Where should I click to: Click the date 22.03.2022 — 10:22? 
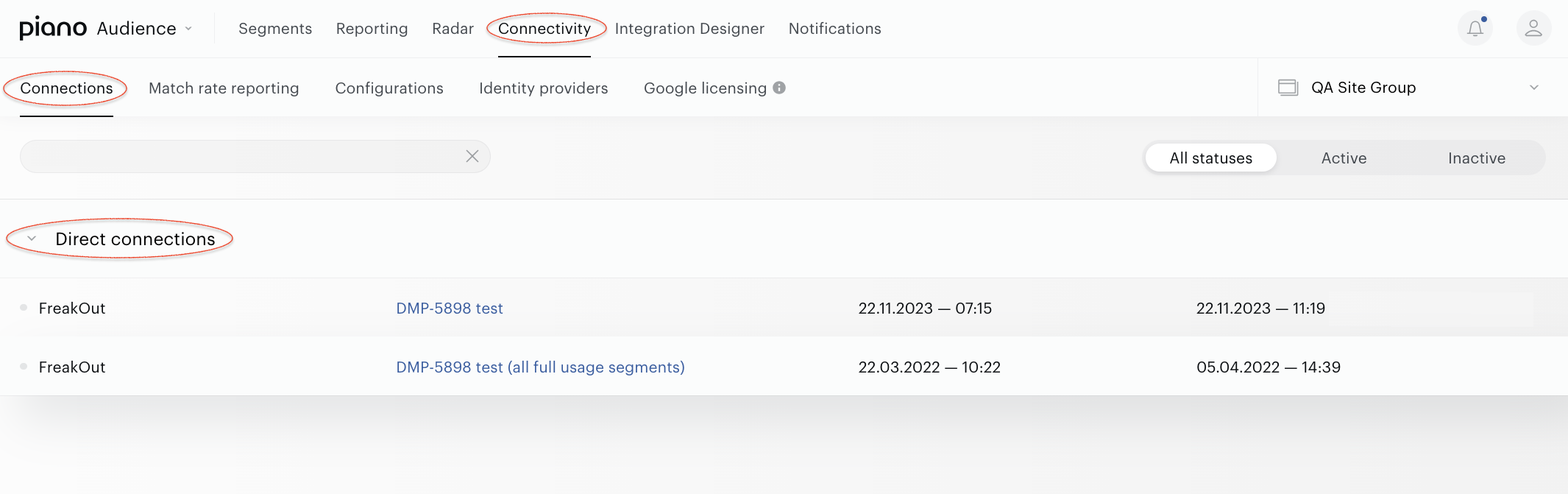929,367
